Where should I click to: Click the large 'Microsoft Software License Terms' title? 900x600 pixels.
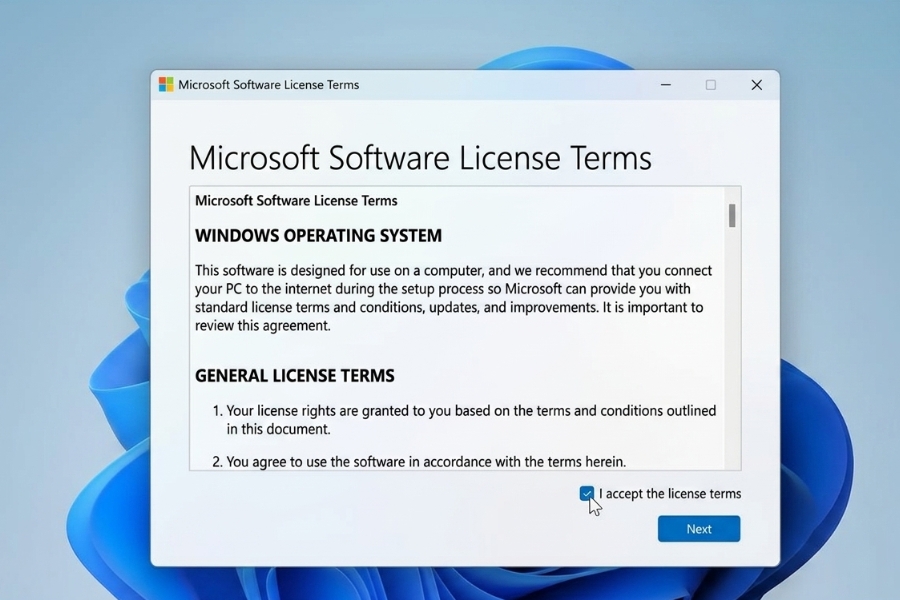(420, 157)
